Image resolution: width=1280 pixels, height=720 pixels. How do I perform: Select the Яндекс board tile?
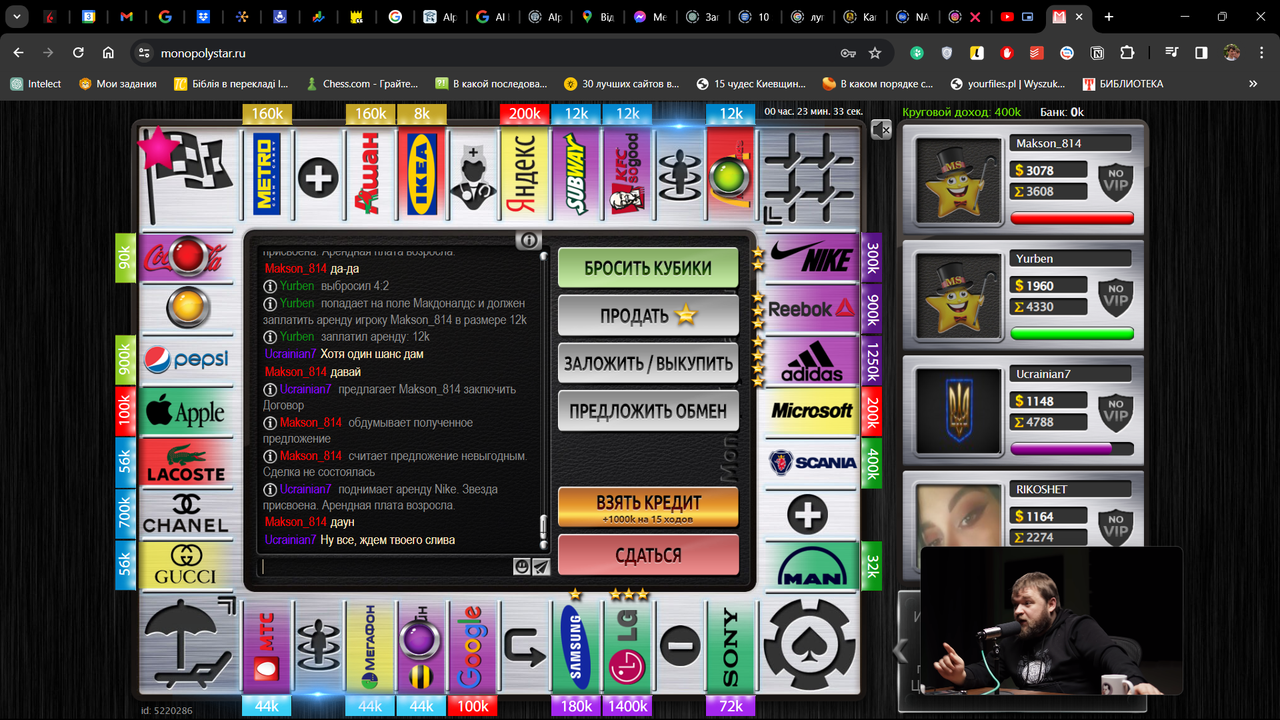pyautogui.click(x=524, y=177)
